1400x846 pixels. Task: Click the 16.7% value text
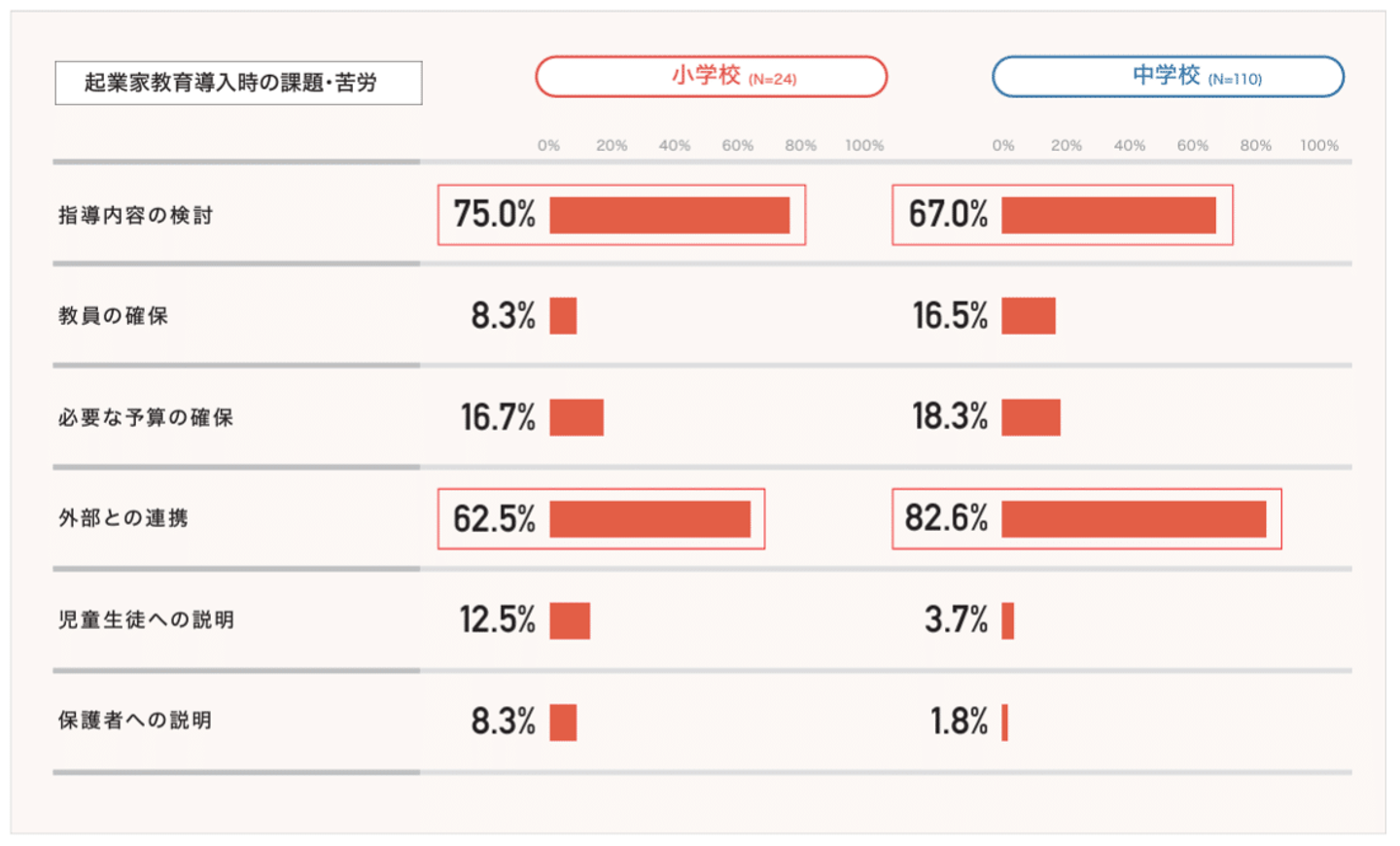click(x=498, y=417)
